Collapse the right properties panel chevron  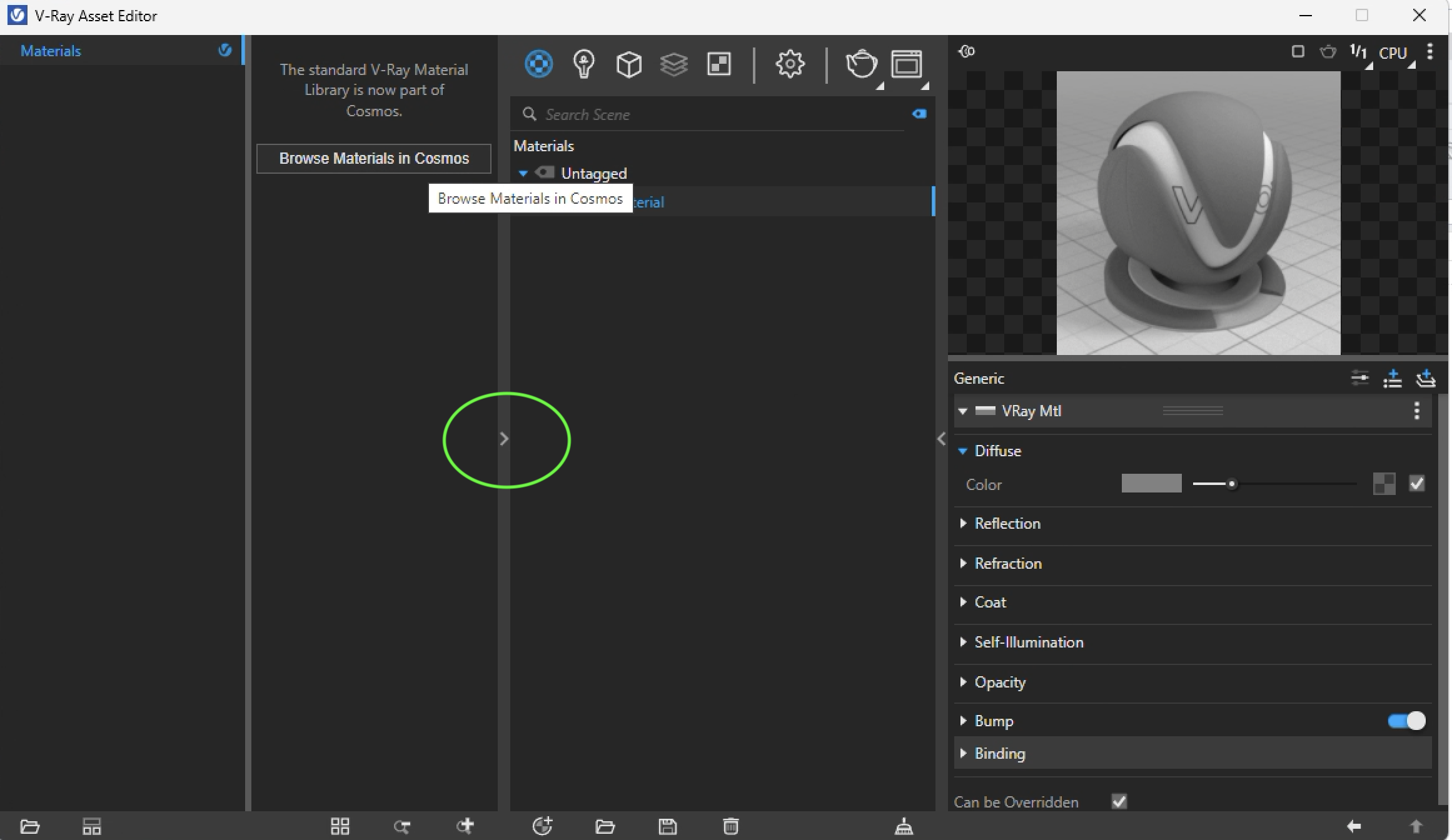click(941, 439)
